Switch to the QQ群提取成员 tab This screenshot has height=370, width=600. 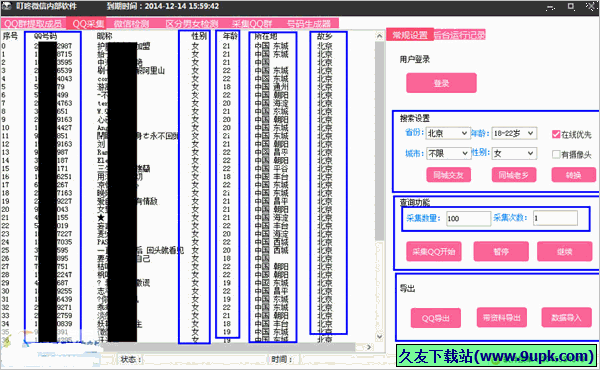point(33,24)
